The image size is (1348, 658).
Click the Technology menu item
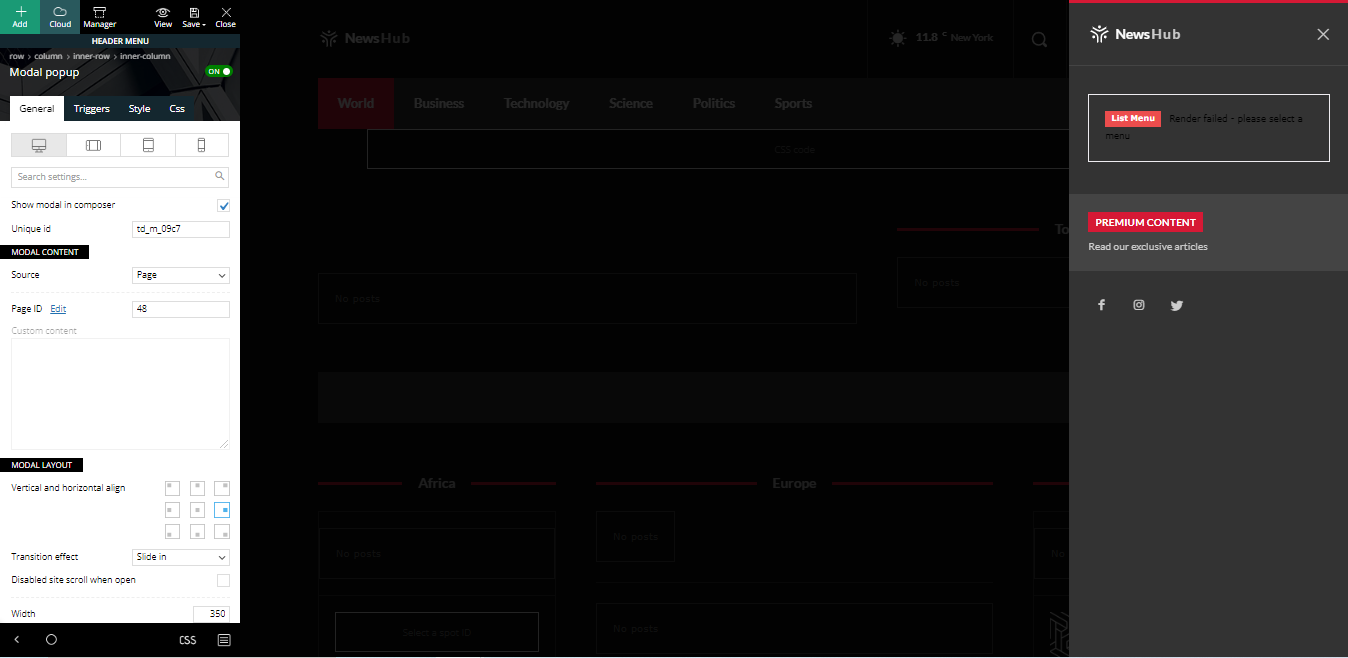[536, 103]
